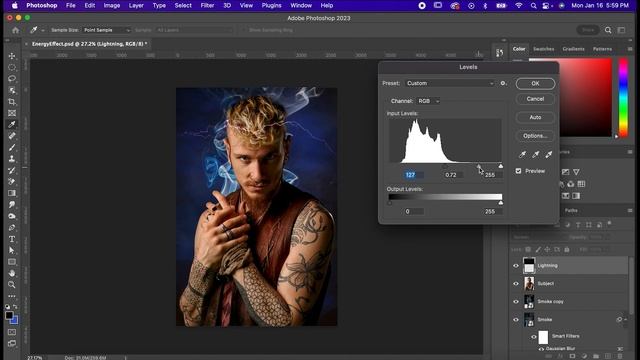Open the Sample All Layers dropdown
This screenshot has width=640, height=360.
[194, 30]
